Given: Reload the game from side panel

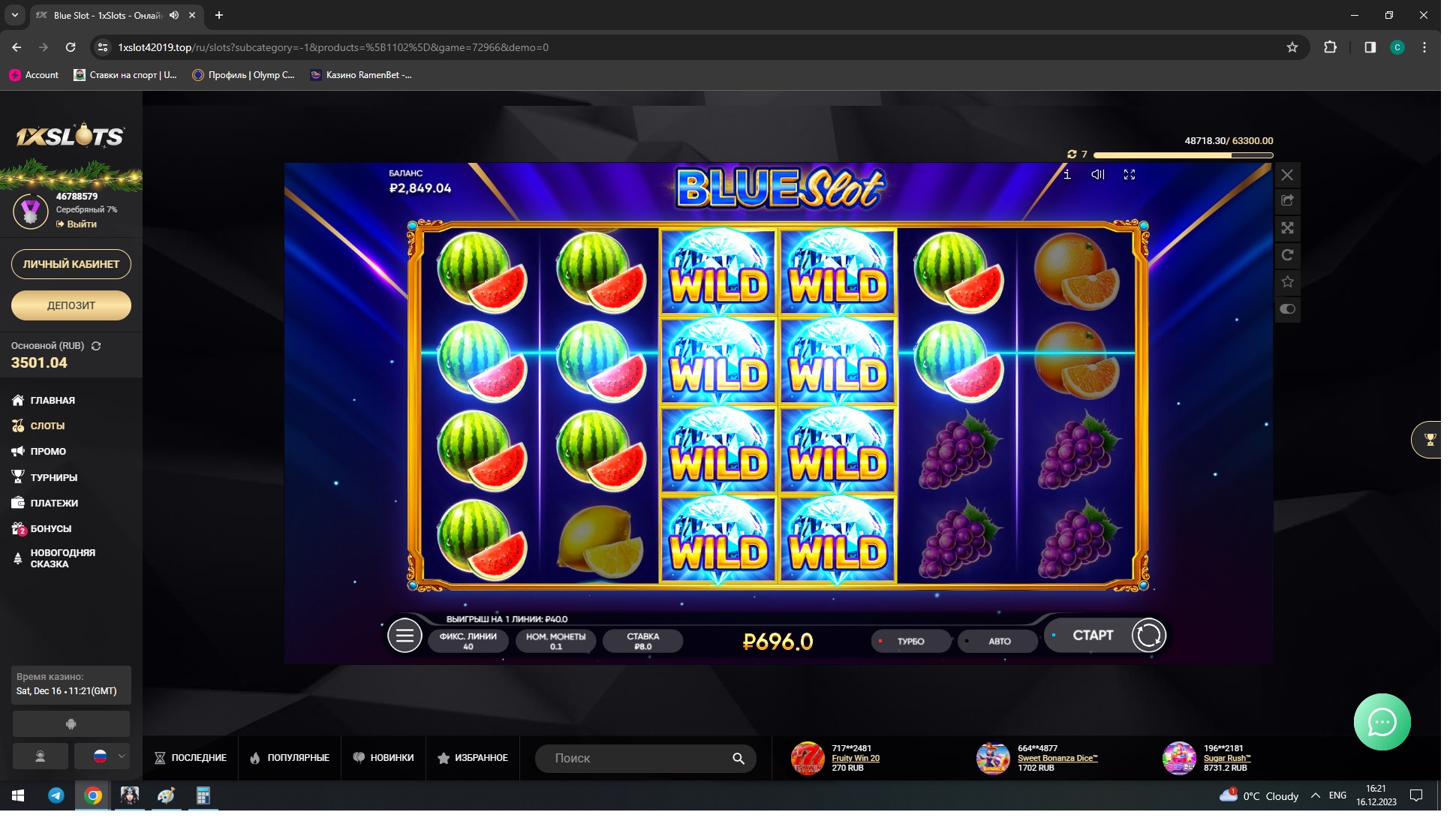Looking at the screenshot, I should pyautogui.click(x=1287, y=254).
